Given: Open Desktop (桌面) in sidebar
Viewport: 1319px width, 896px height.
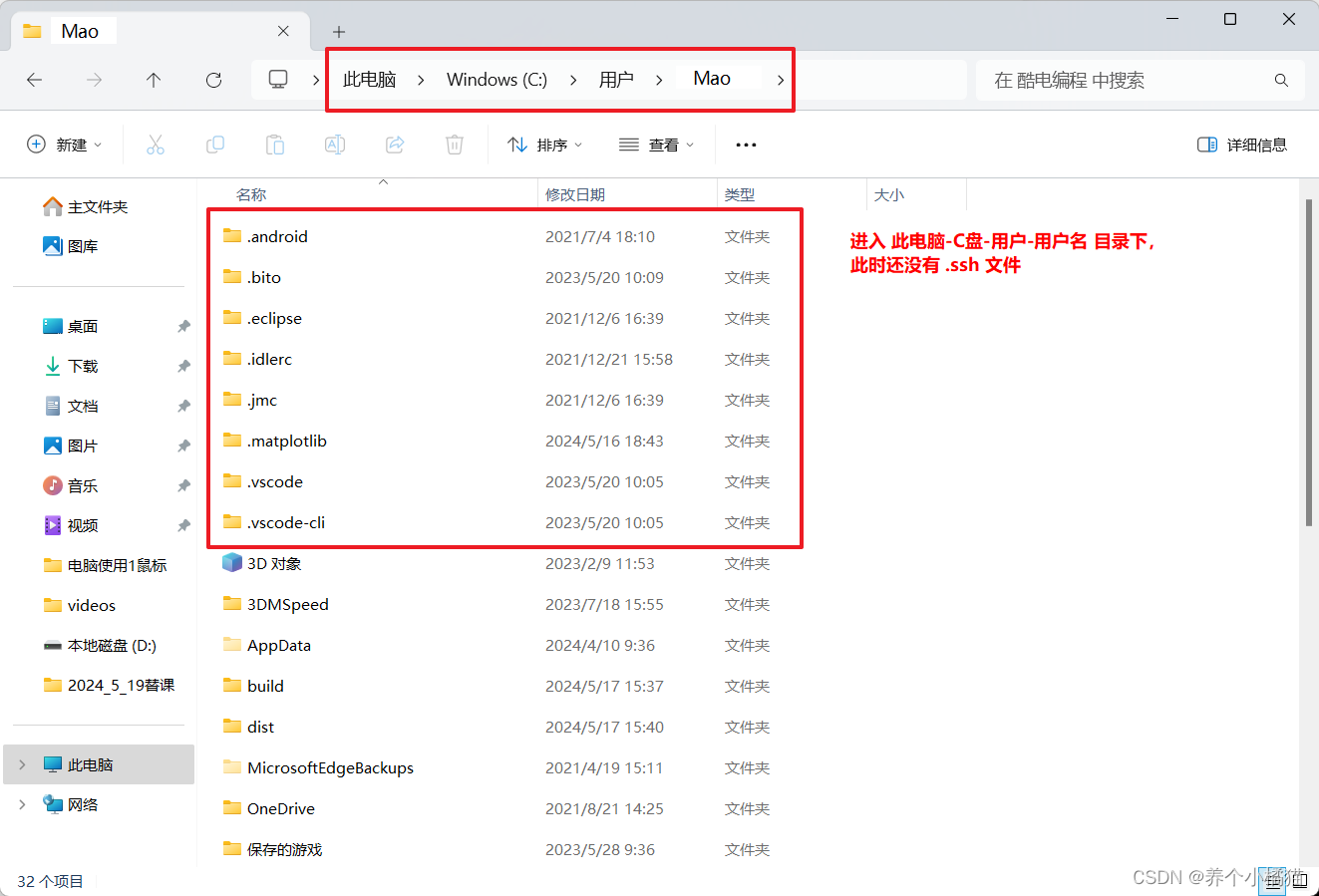Looking at the screenshot, I should pos(71,326).
